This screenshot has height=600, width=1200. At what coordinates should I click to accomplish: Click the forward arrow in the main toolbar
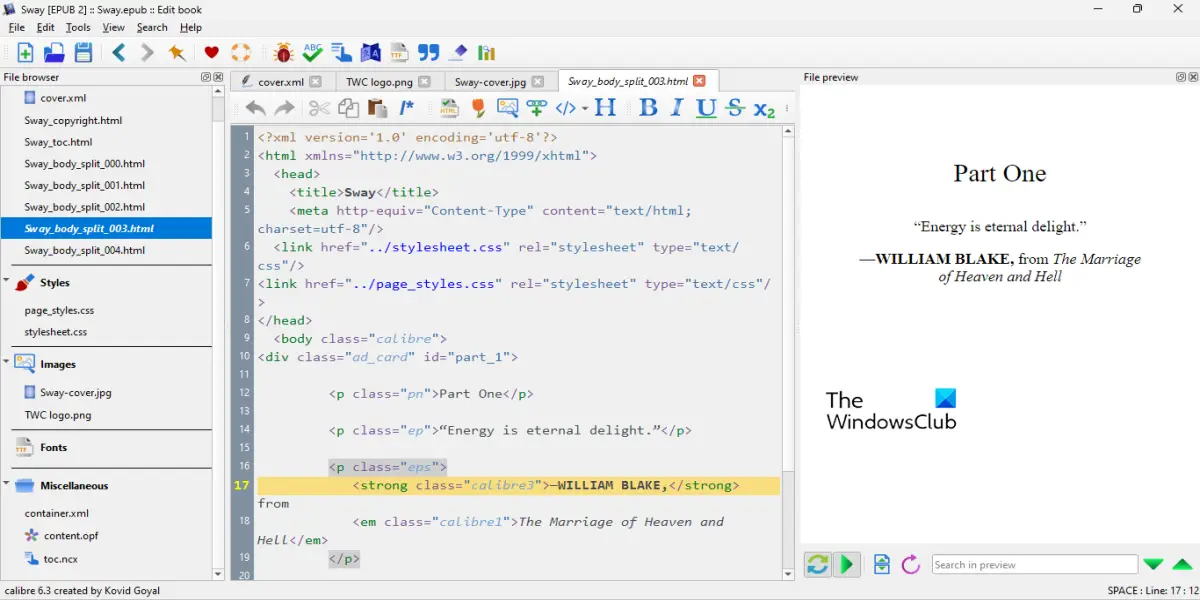point(147,53)
